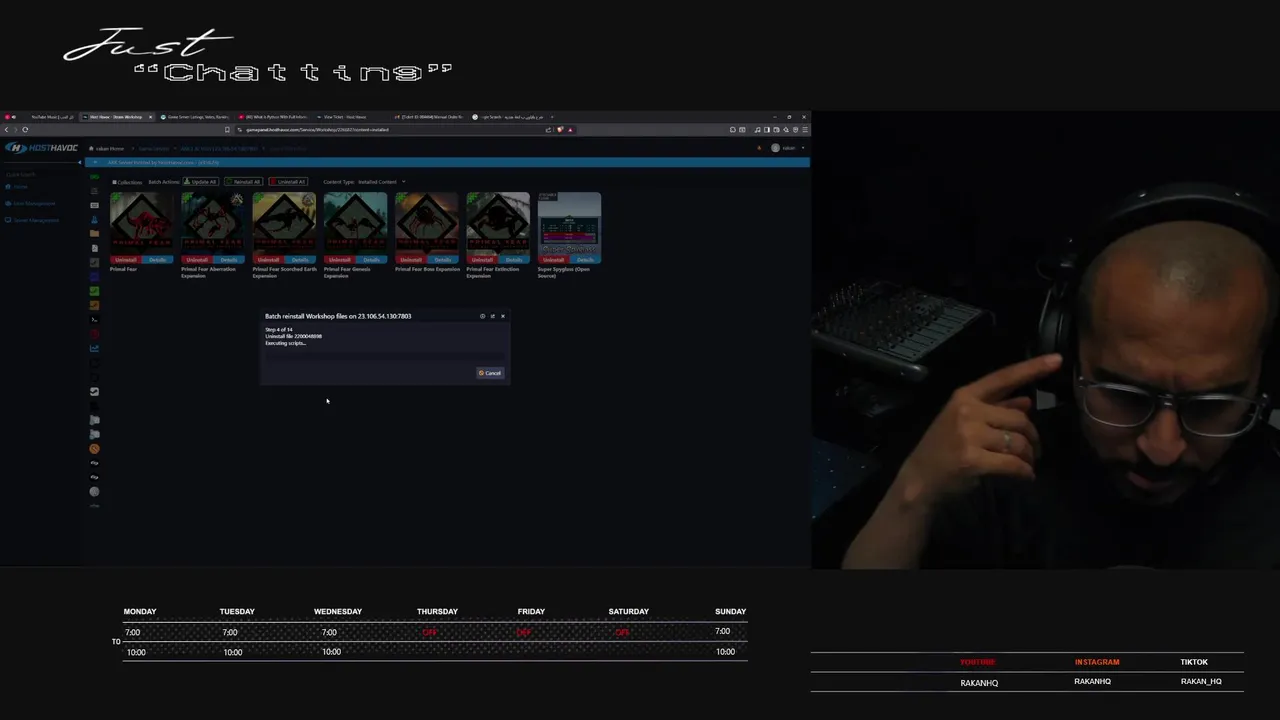The image size is (1280, 720).
Task: Click Primal Fear Boss Expansion thumbnail
Action: 427,224
